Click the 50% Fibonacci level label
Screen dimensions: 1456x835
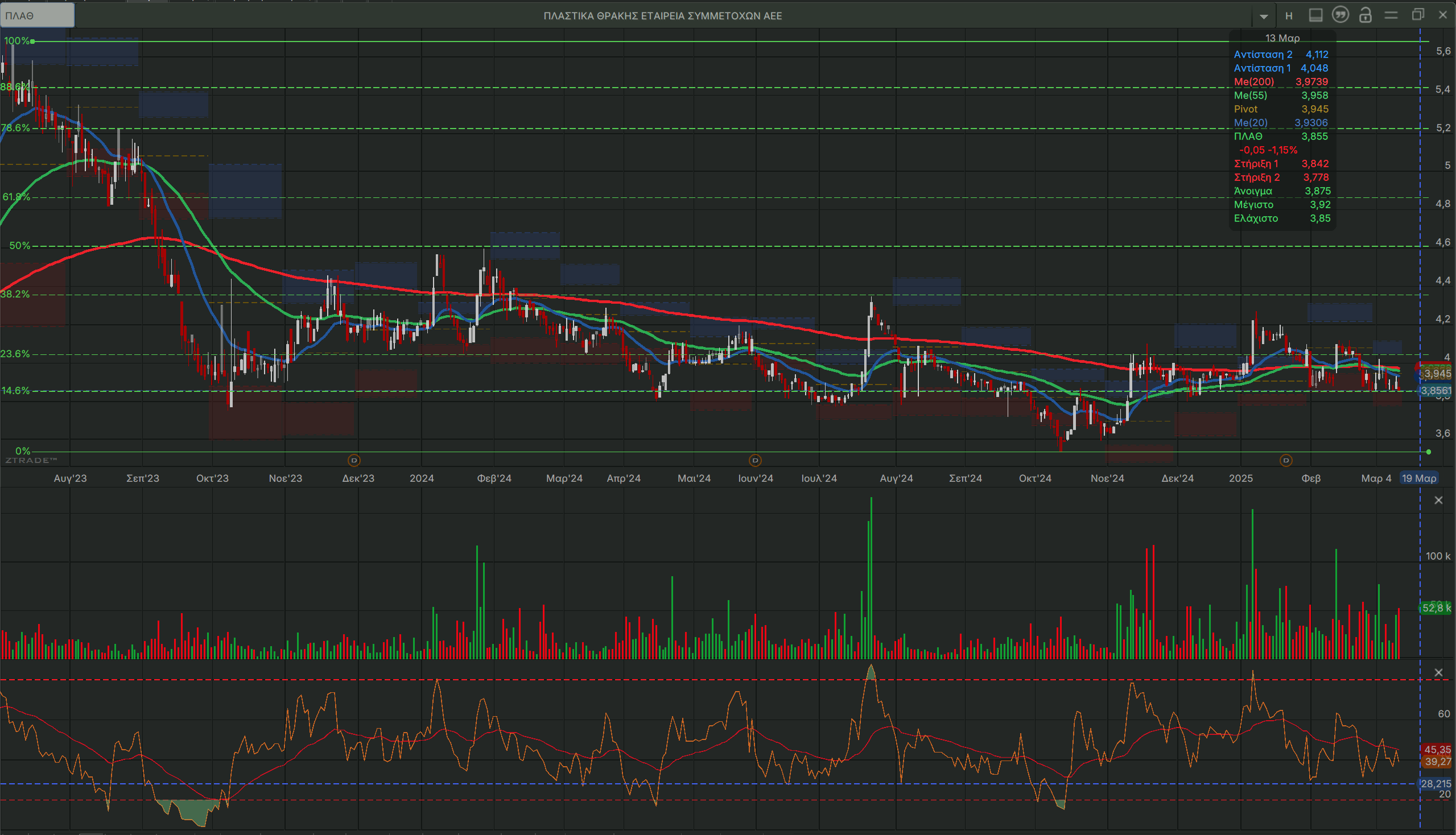[x=20, y=246]
